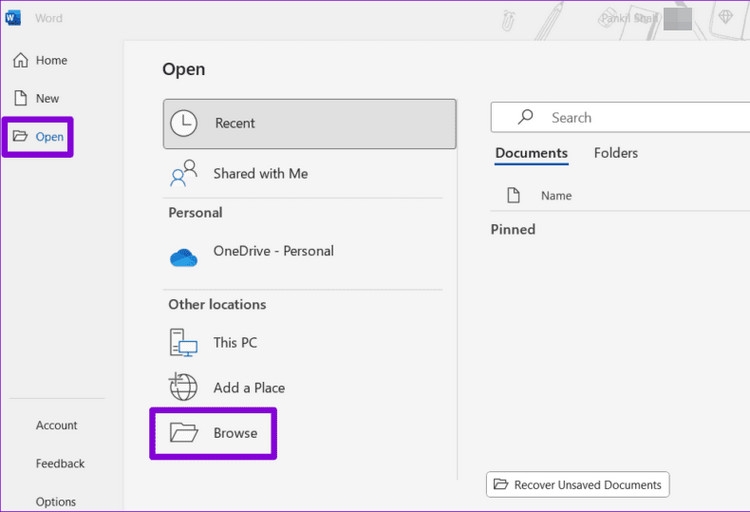750x512 pixels.
Task: Click the OneDrive cloud icon
Action: tap(184, 257)
